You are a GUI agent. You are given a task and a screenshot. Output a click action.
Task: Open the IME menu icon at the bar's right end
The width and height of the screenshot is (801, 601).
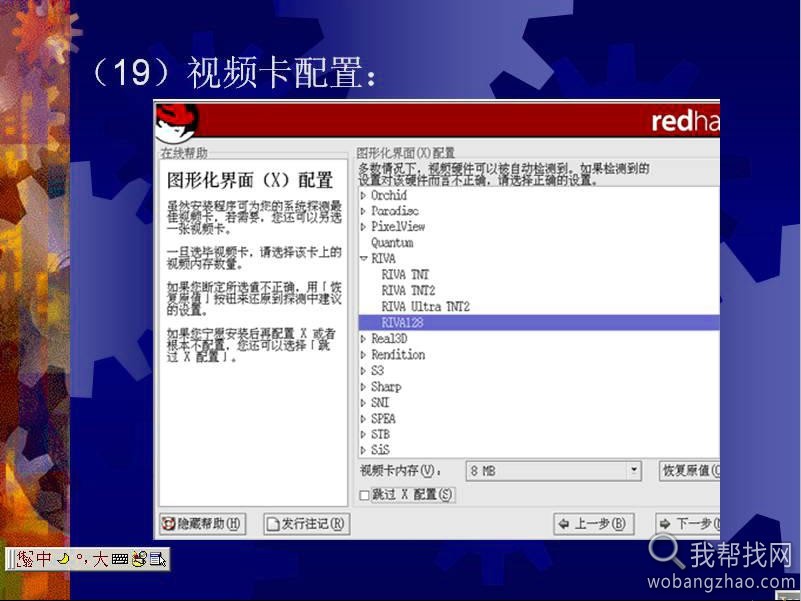click(x=158, y=559)
